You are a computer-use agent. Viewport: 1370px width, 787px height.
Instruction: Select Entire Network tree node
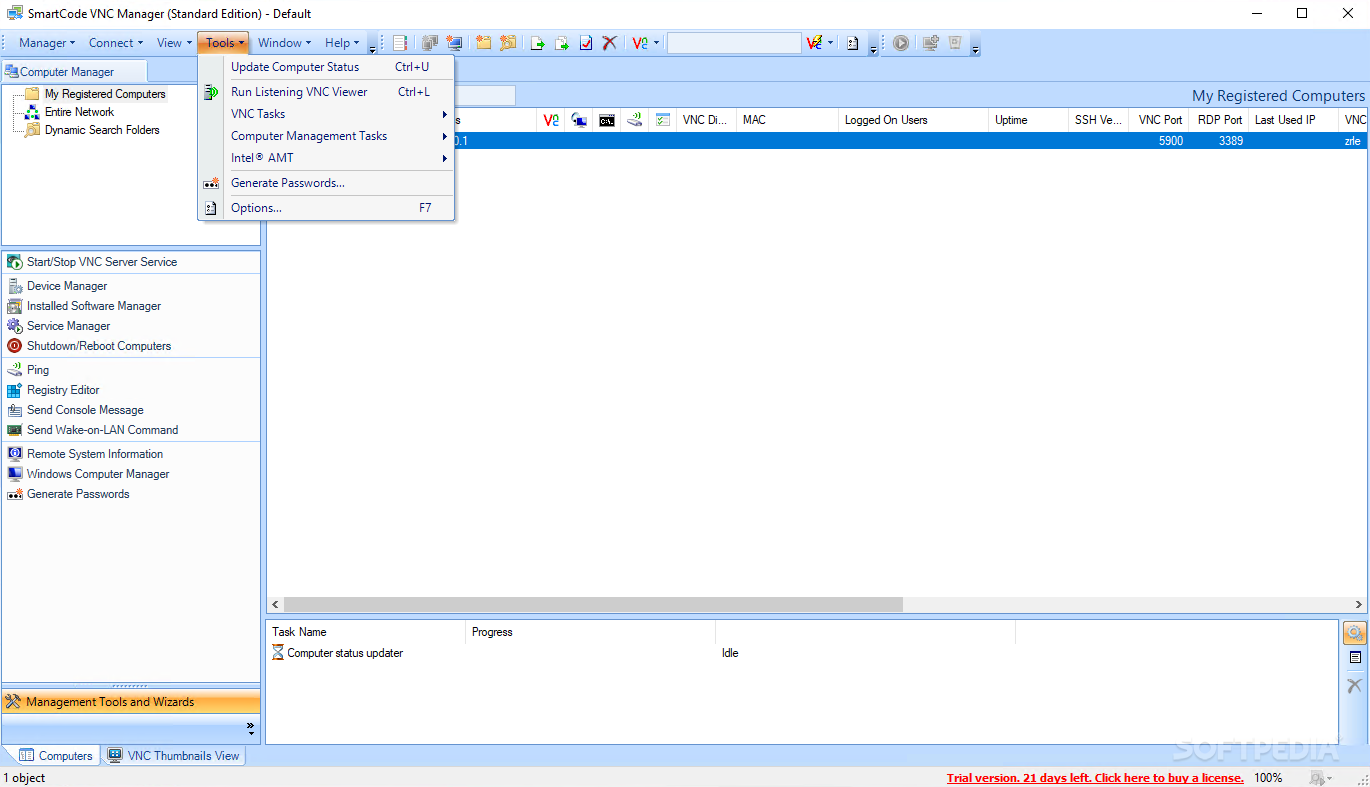79,112
